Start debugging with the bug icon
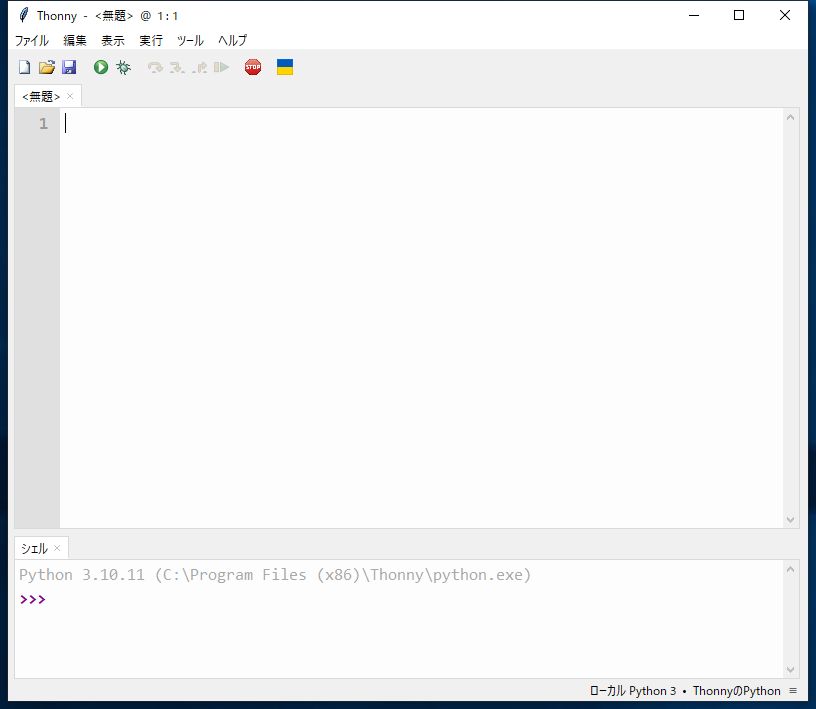This screenshot has width=816, height=709. [123, 67]
